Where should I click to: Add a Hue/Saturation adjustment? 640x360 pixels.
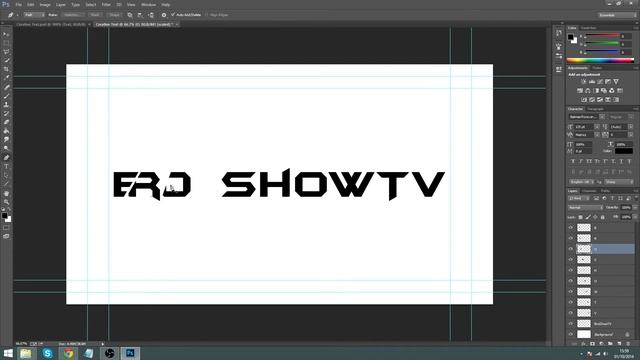point(580,91)
